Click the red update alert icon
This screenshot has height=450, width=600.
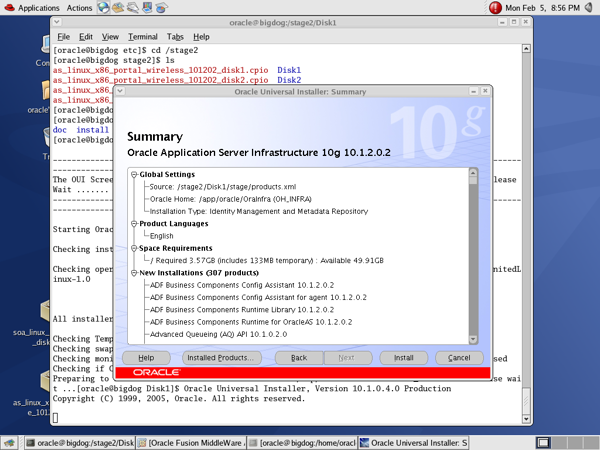(495, 8)
